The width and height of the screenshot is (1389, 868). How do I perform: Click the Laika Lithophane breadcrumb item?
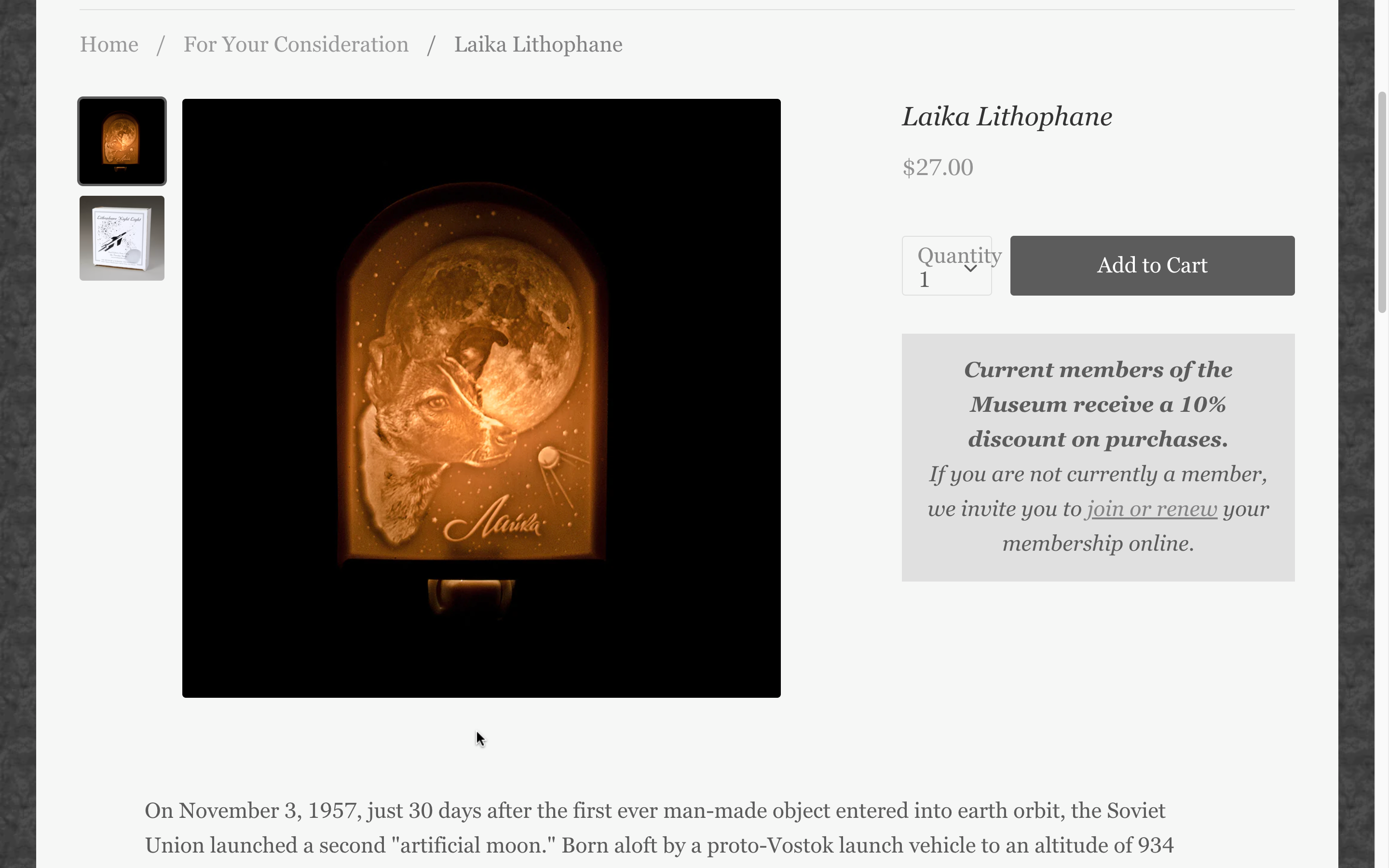(538, 45)
